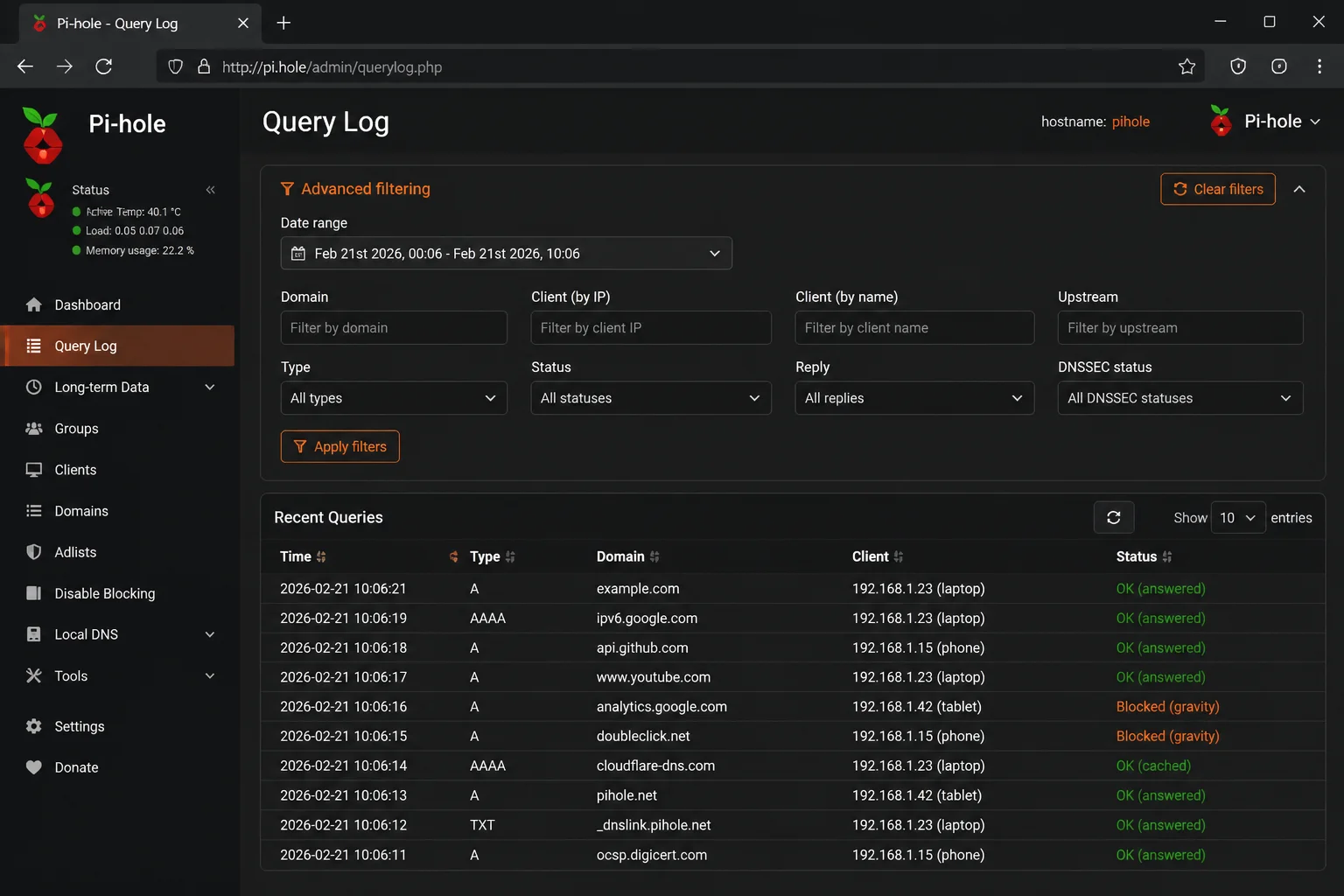
Task: Click Blocked (gravity) status for analytics.google.com
Action: (1167, 706)
